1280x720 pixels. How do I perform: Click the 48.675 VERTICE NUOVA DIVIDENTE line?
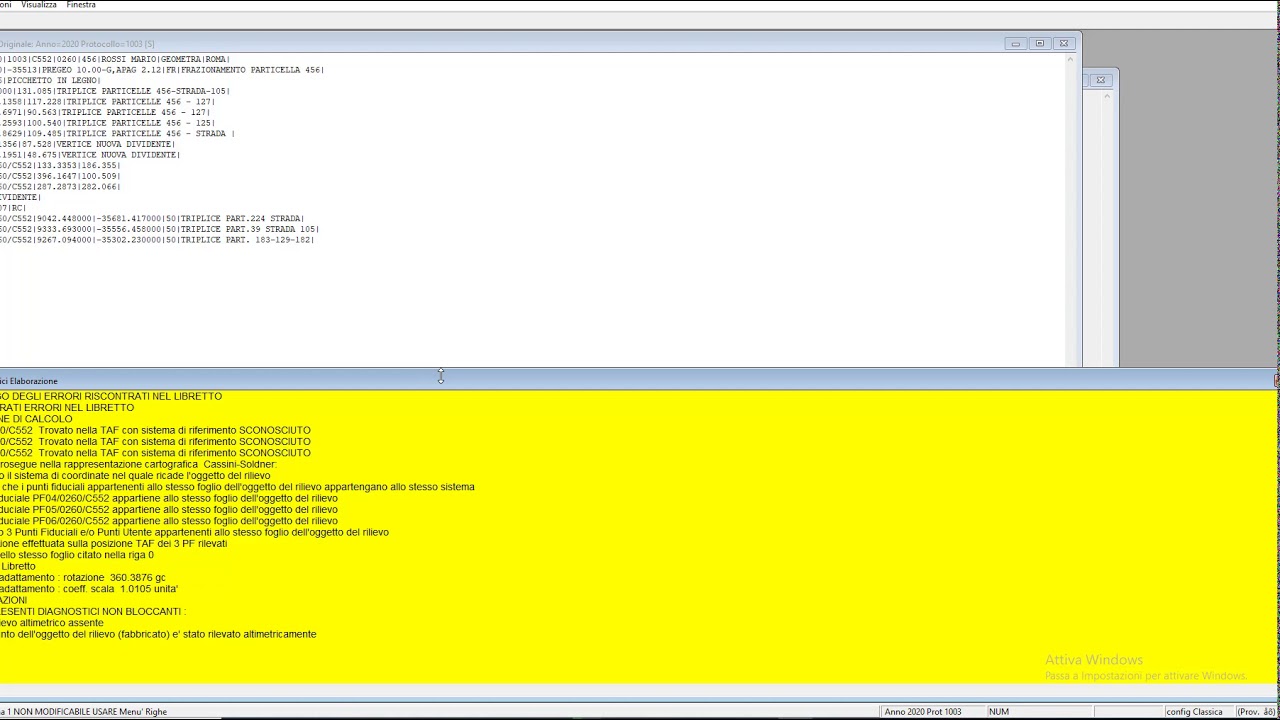click(90, 155)
